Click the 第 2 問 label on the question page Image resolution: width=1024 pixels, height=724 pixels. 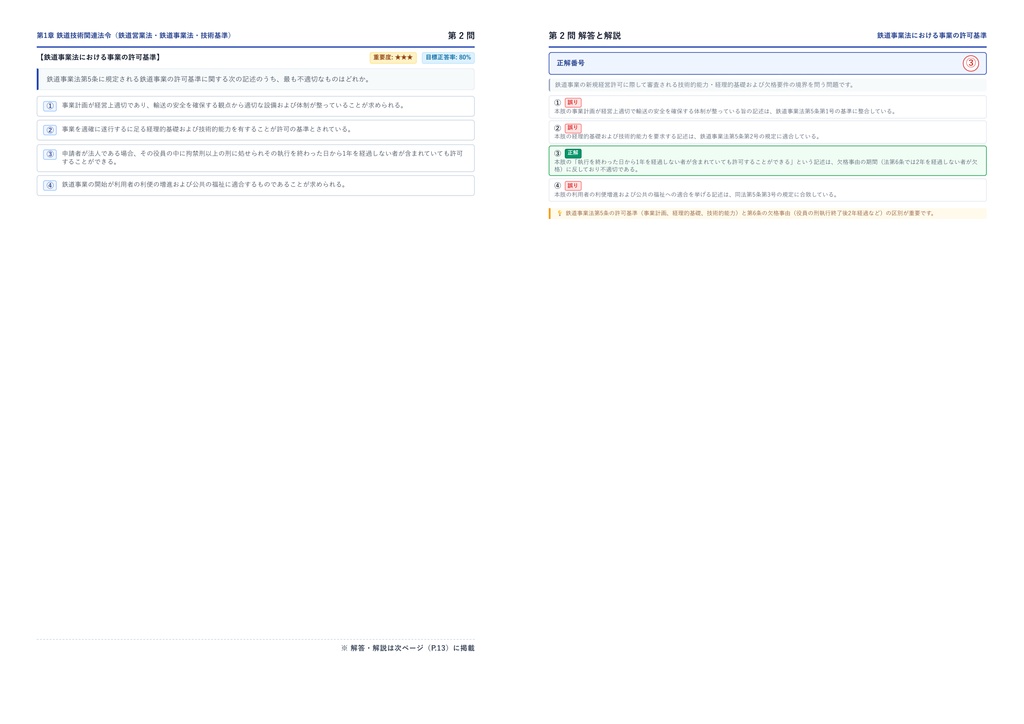coord(461,35)
